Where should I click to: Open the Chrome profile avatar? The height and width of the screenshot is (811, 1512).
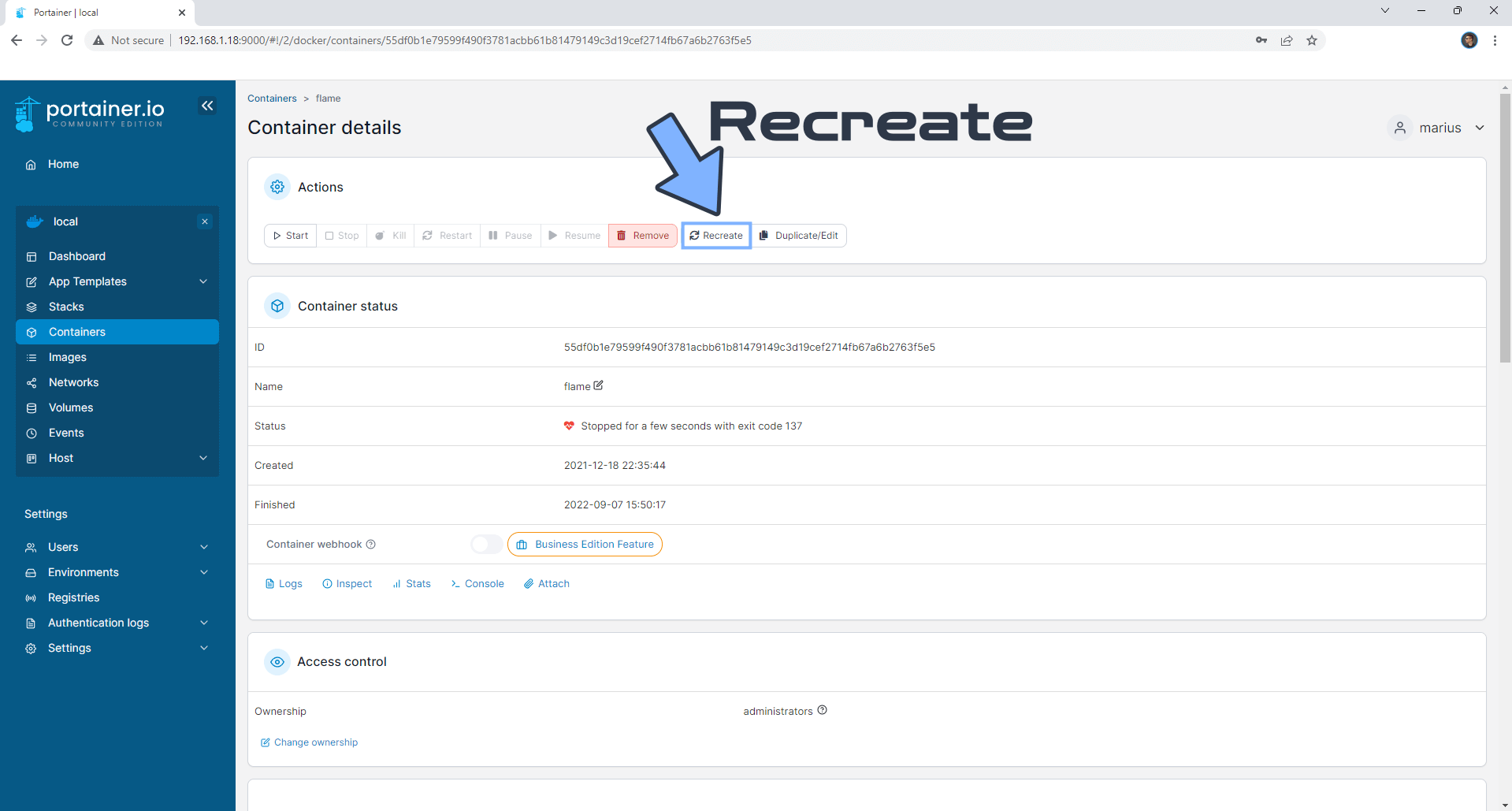coord(1469,40)
